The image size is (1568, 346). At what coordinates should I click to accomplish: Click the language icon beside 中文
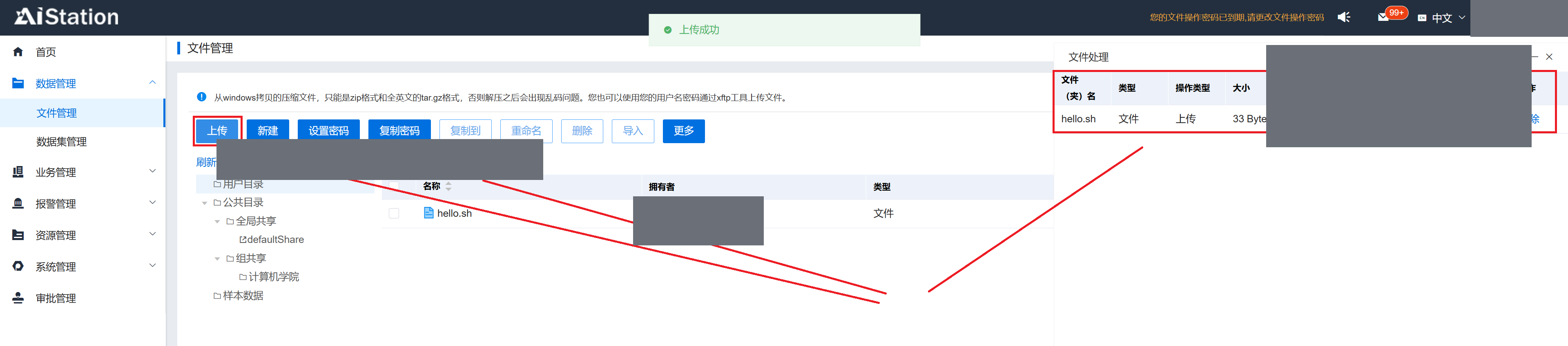tap(1422, 18)
